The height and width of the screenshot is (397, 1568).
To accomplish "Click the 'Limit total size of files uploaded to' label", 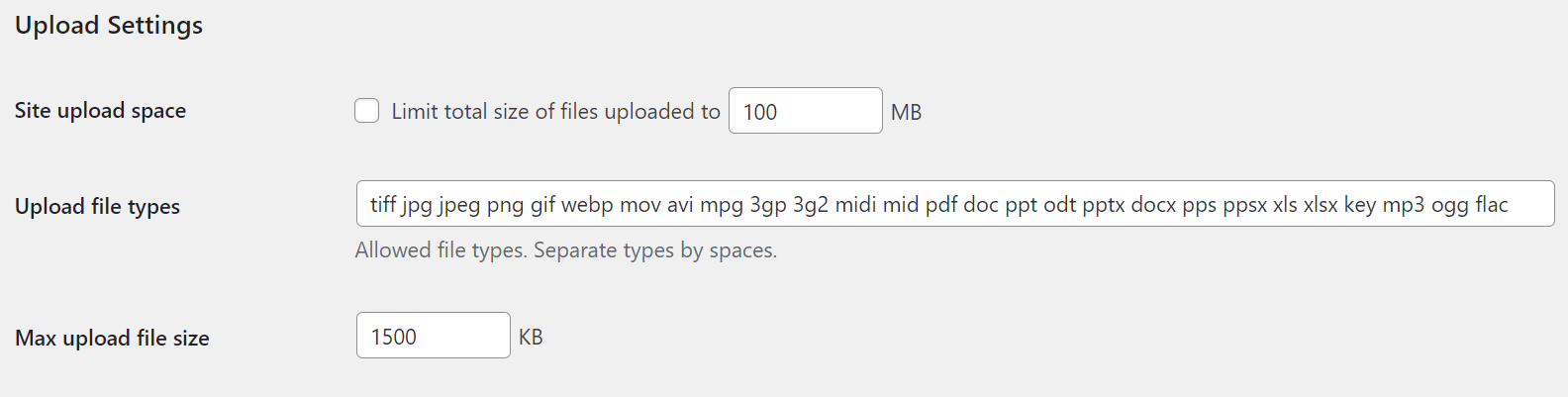I will 555,112.
